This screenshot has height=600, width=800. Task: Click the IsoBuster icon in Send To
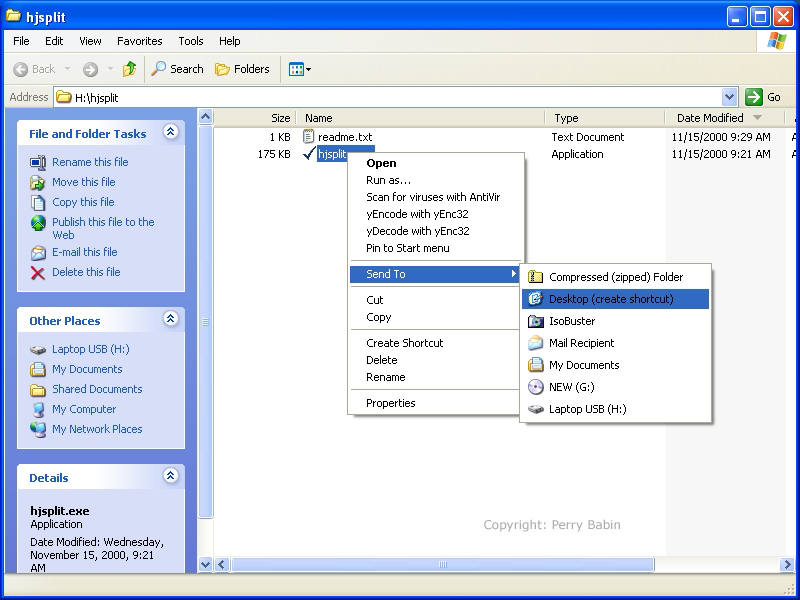coord(536,321)
